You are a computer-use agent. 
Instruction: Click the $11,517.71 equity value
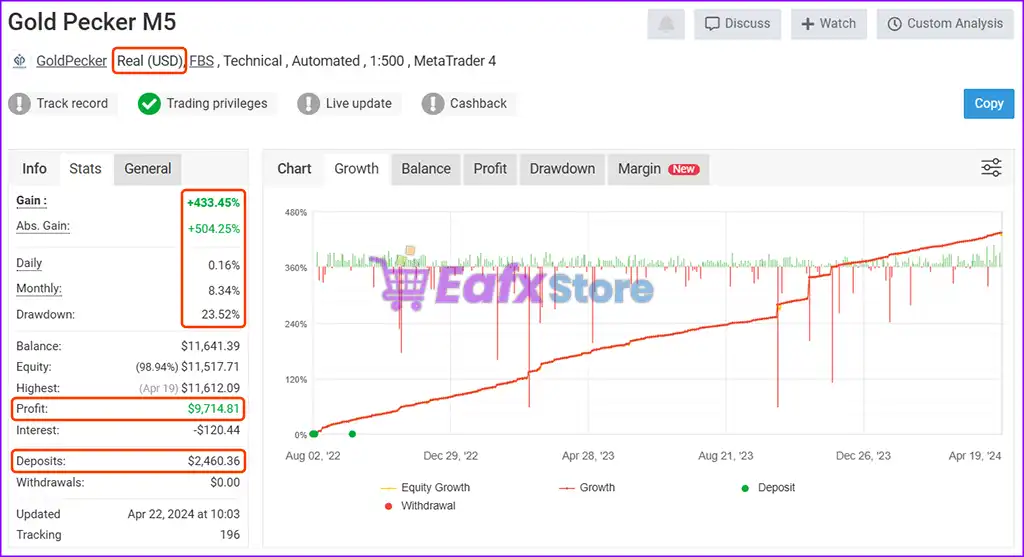(x=210, y=367)
